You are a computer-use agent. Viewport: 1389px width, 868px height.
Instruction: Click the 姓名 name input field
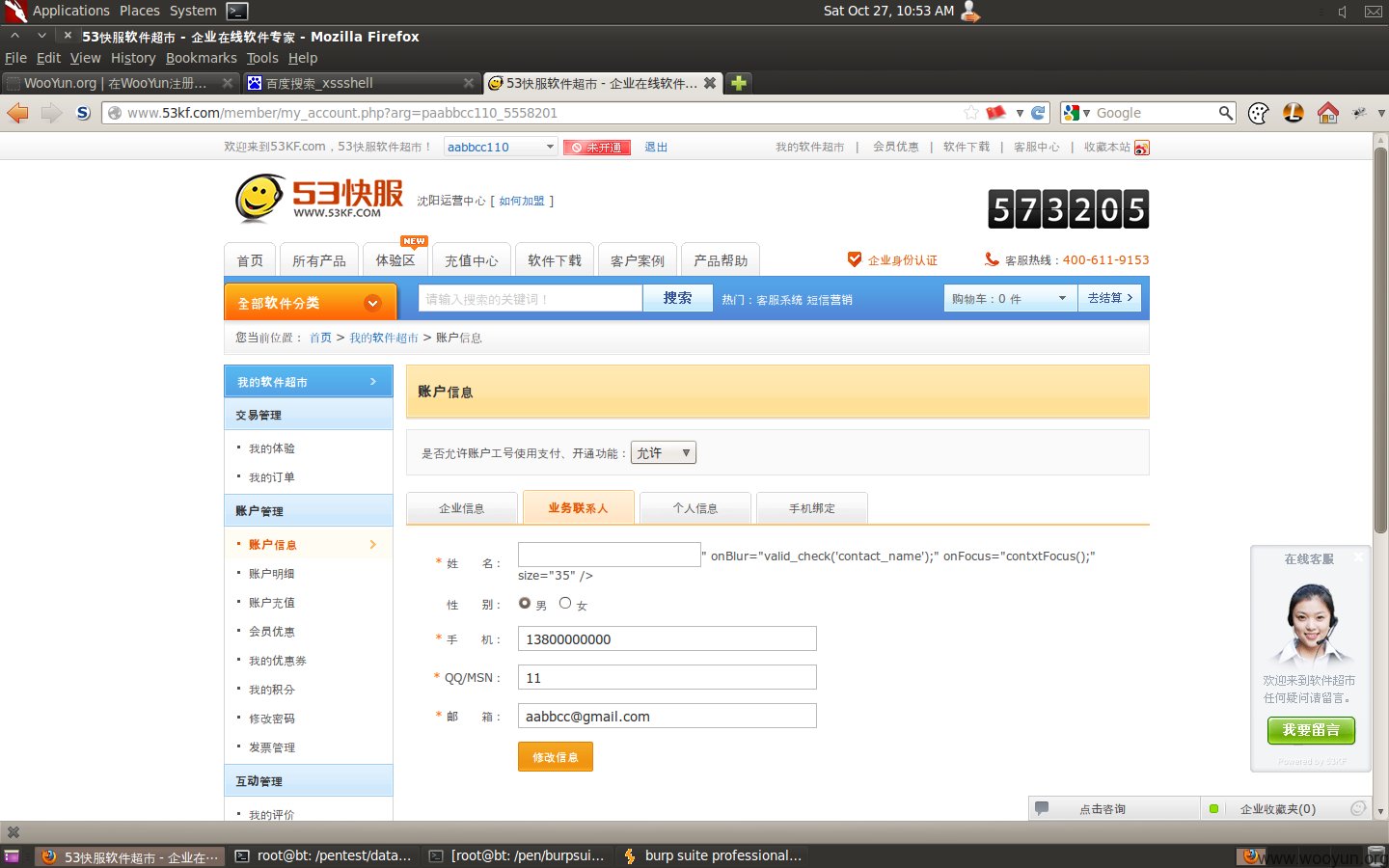coord(610,555)
